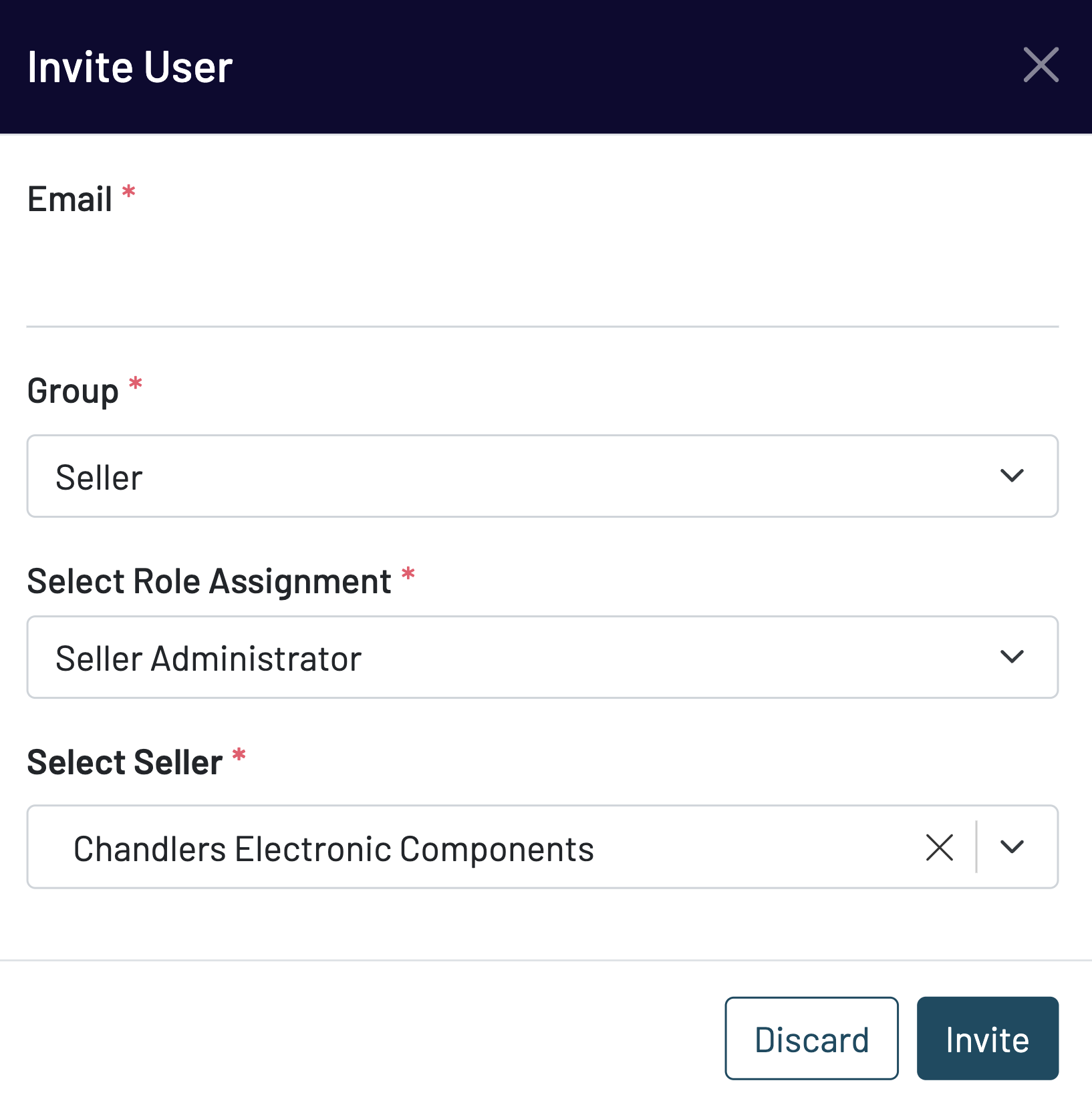
Task: Click the required asterisk beside Select Seller
Action: (x=239, y=756)
